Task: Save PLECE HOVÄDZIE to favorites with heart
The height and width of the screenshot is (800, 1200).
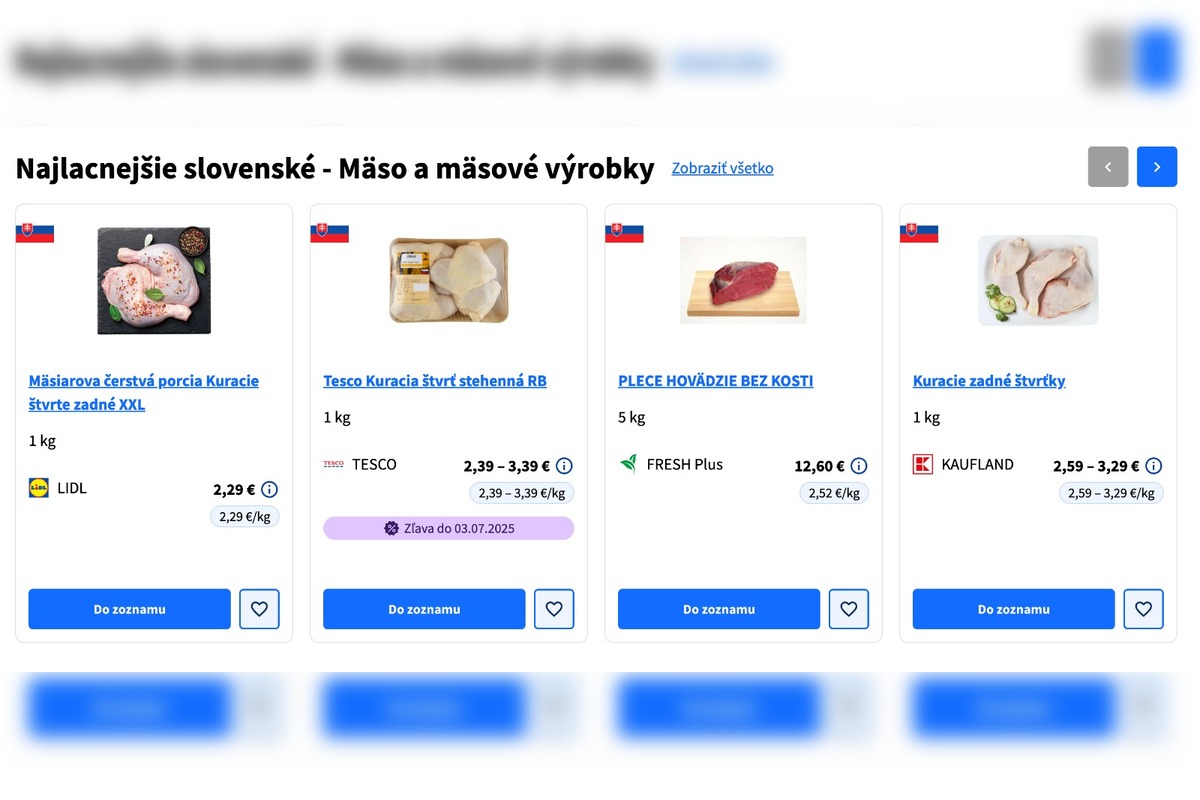Action: tap(849, 609)
